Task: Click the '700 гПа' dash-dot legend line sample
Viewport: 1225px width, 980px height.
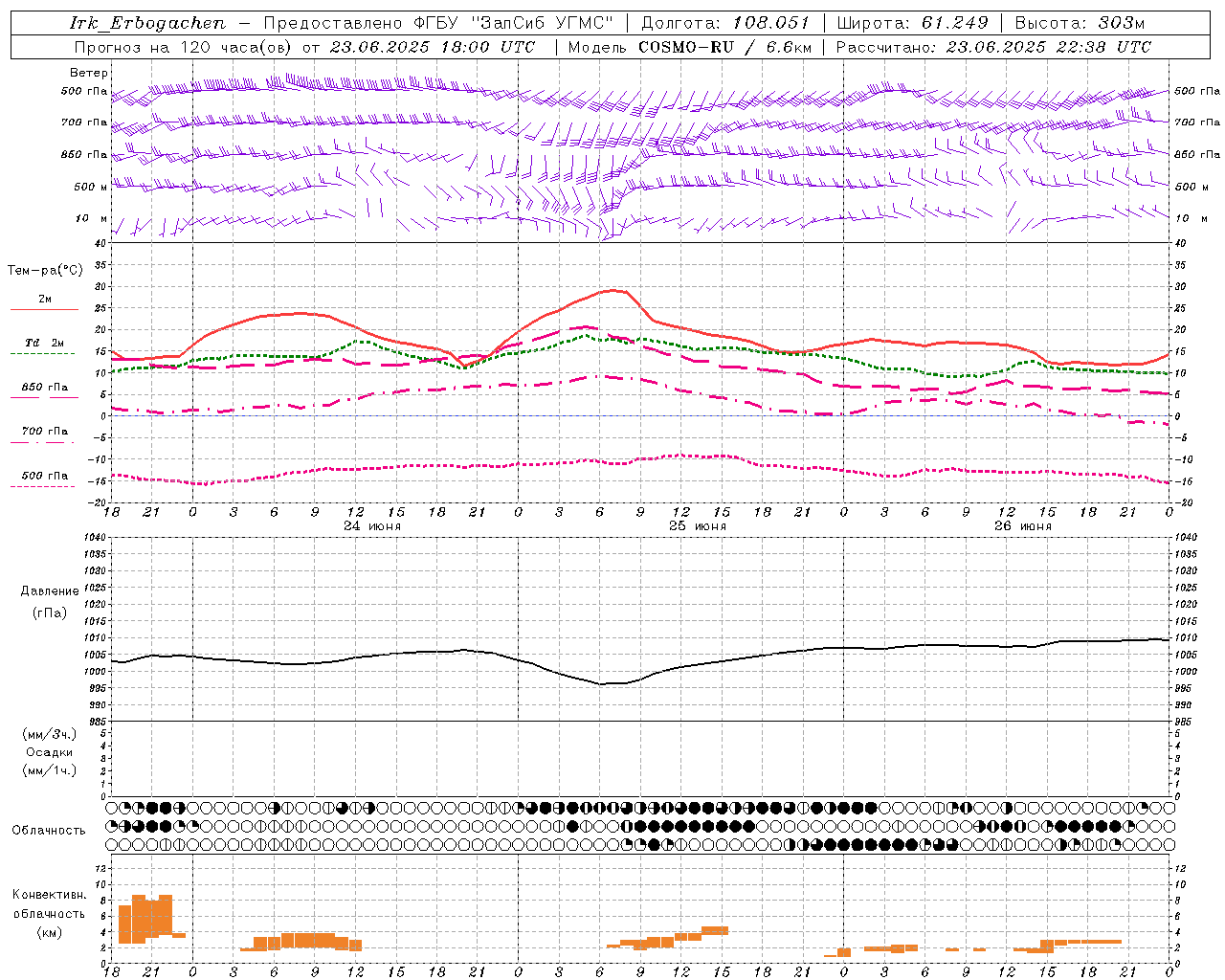Action: (42, 442)
